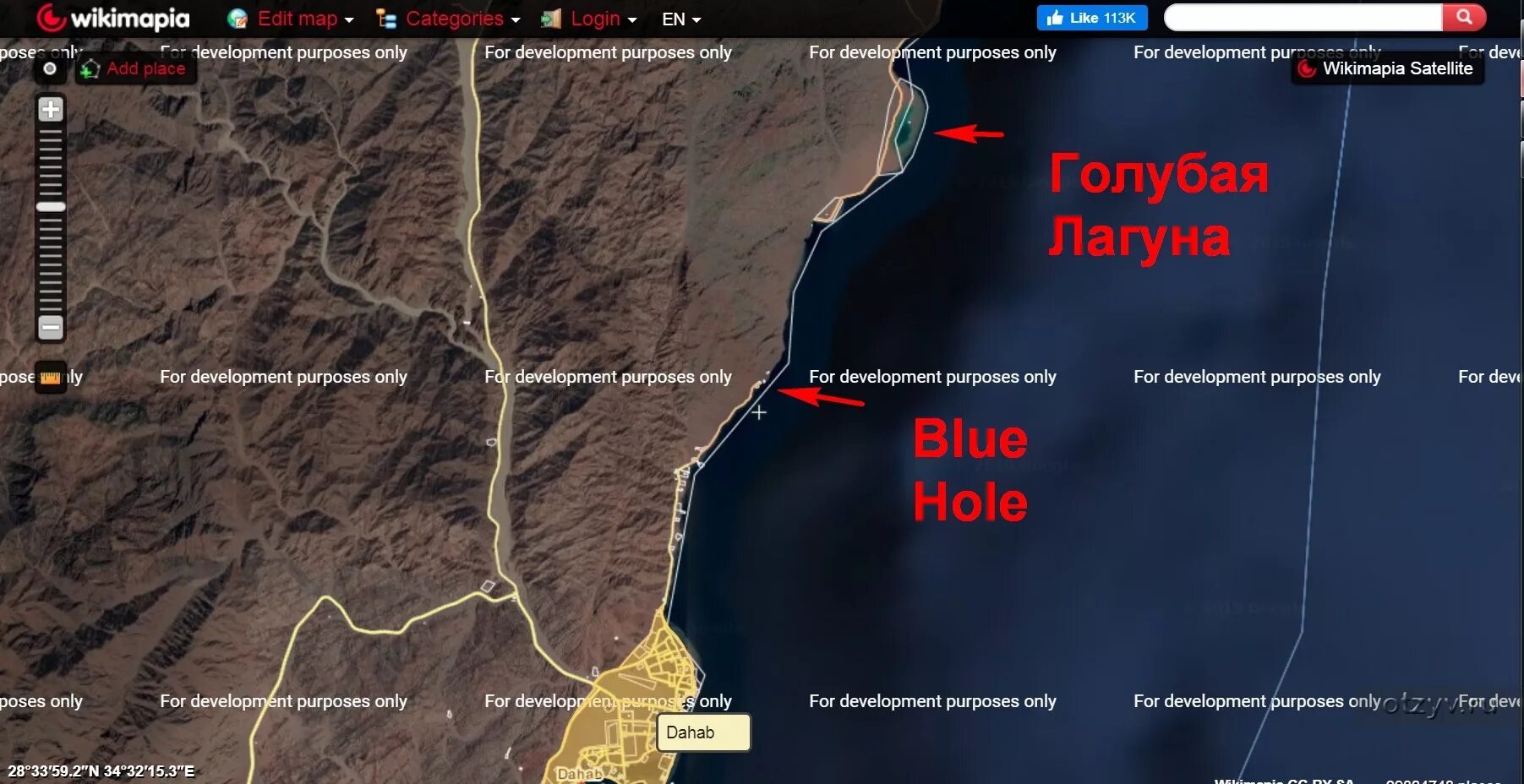Click the Facebook Like 113K button
The height and width of the screenshot is (784, 1524).
(1092, 18)
